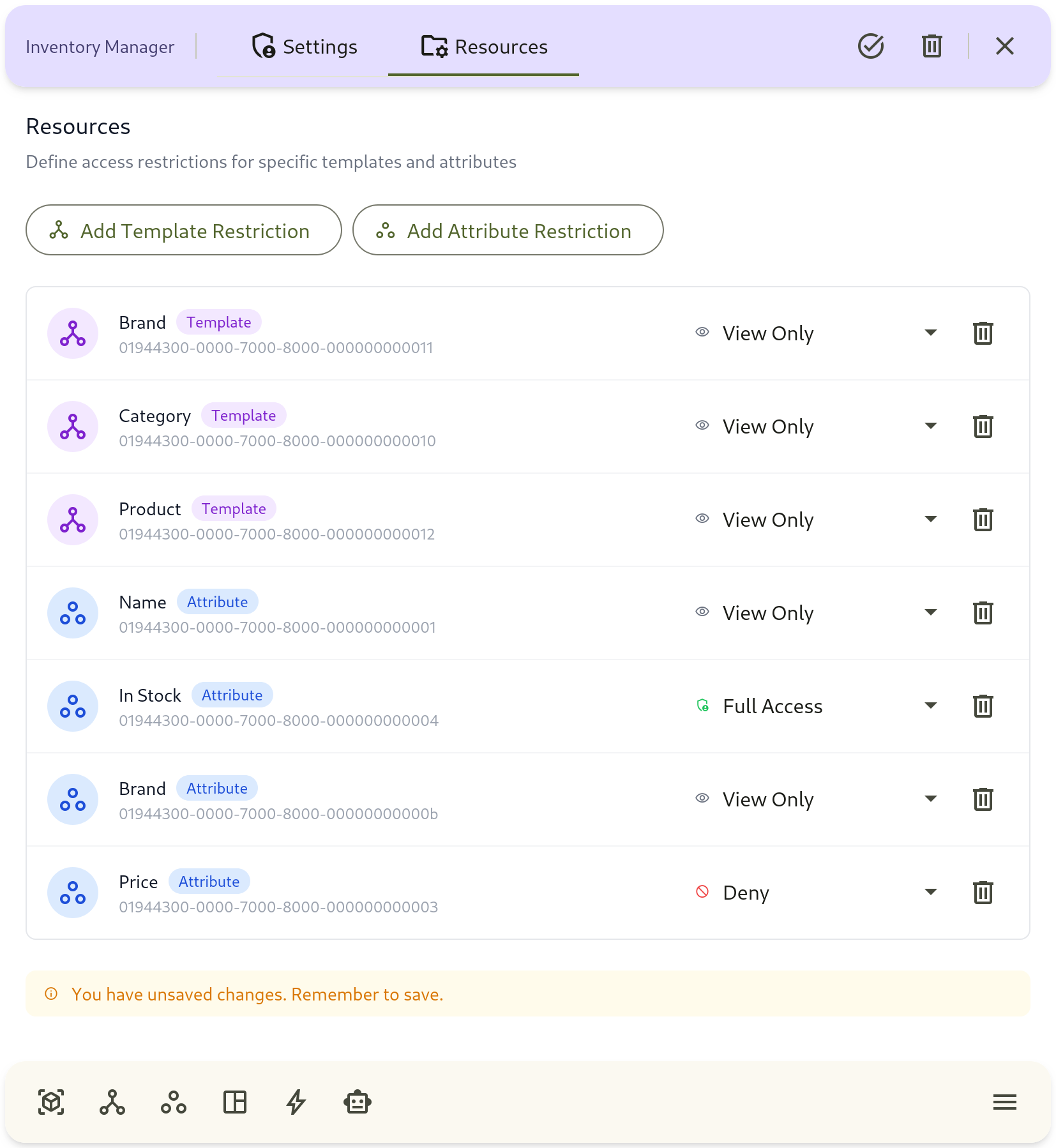Expand the access dropdown for the Product template

(931, 519)
